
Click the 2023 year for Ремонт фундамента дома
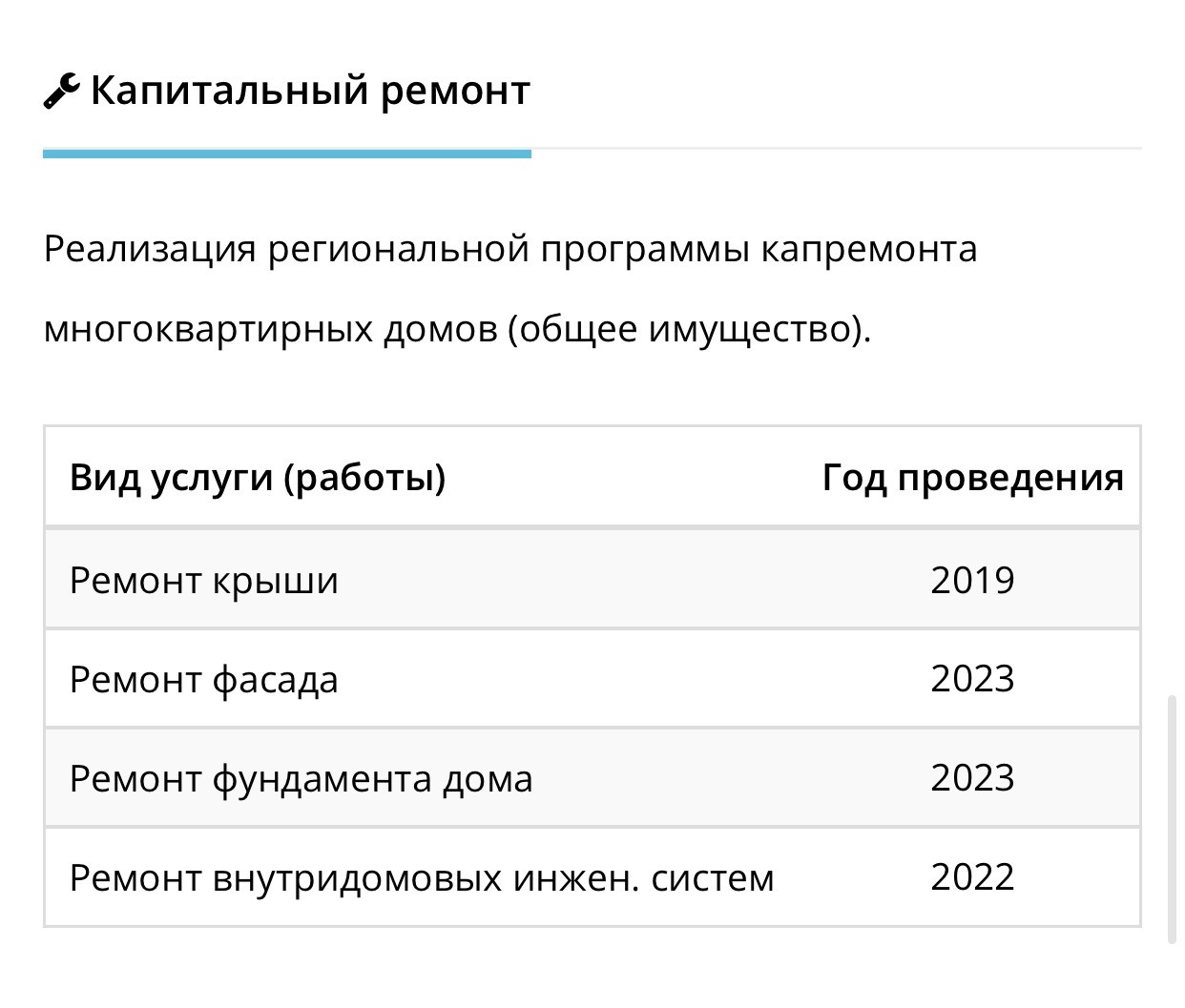(972, 778)
